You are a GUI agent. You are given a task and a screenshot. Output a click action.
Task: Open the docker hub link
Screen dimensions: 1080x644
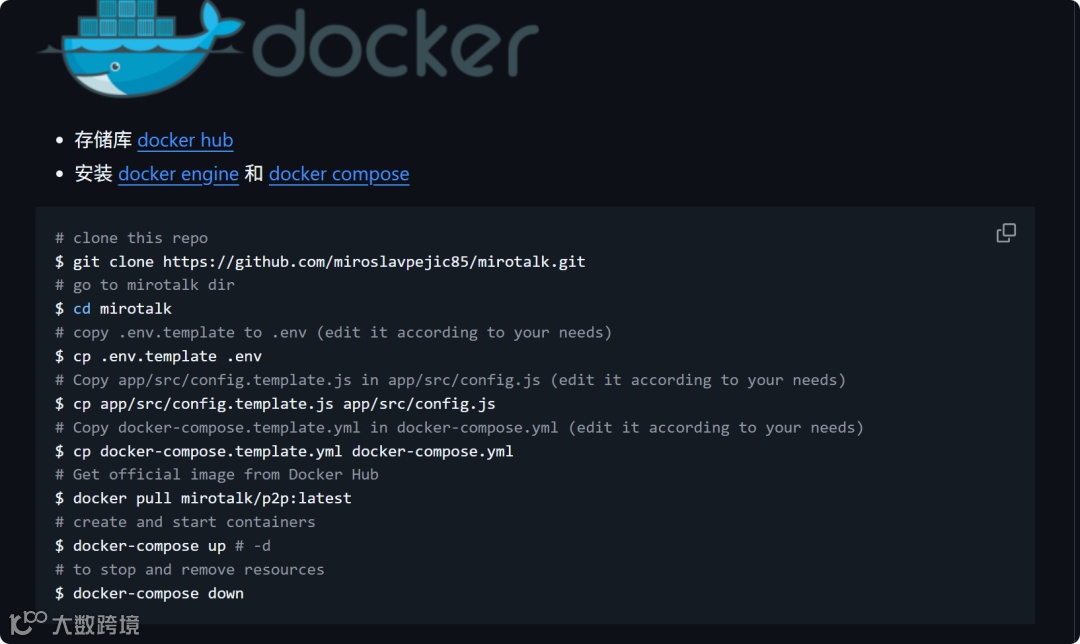click(185, 140)
